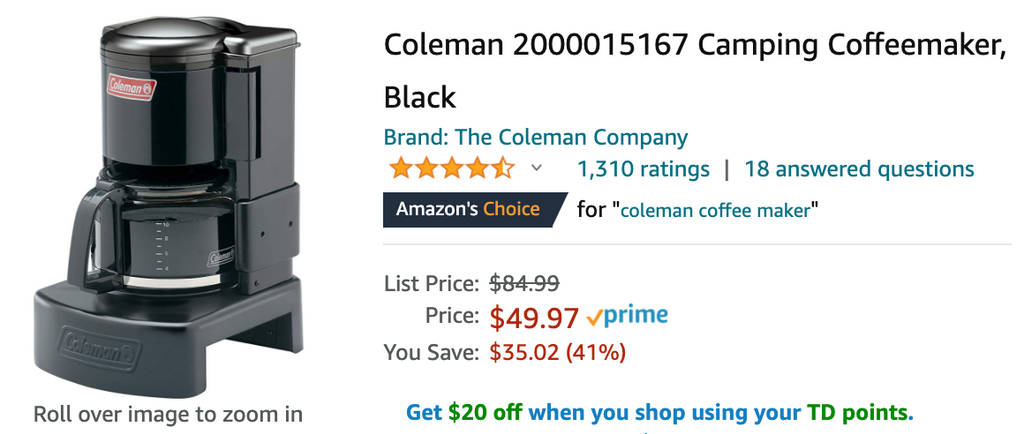Click the "Roll over image to zoom in" caption
This screenshot has height=434, width=1024.
click(168, 413)
